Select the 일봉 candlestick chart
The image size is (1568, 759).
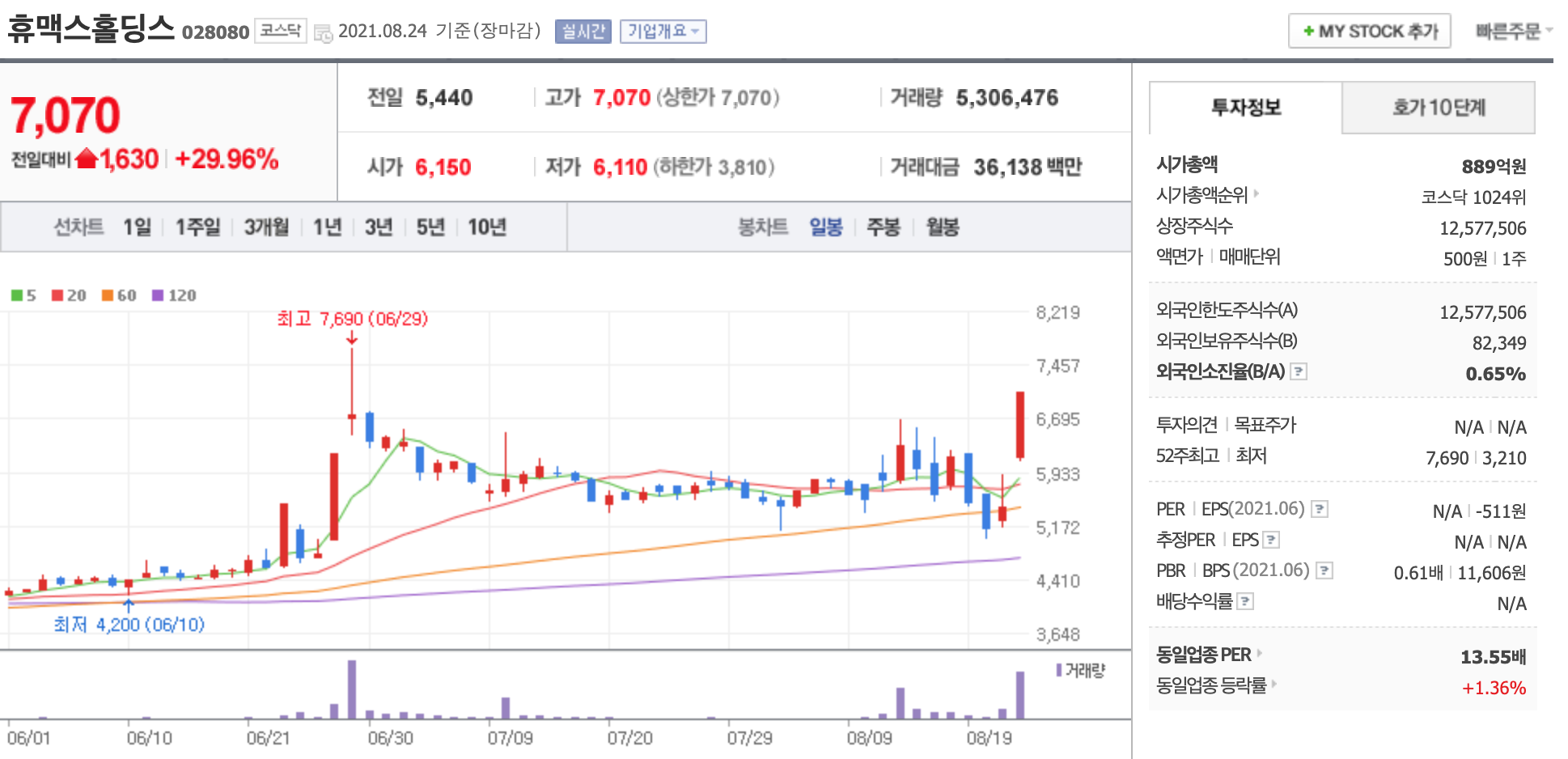(826, 227)
